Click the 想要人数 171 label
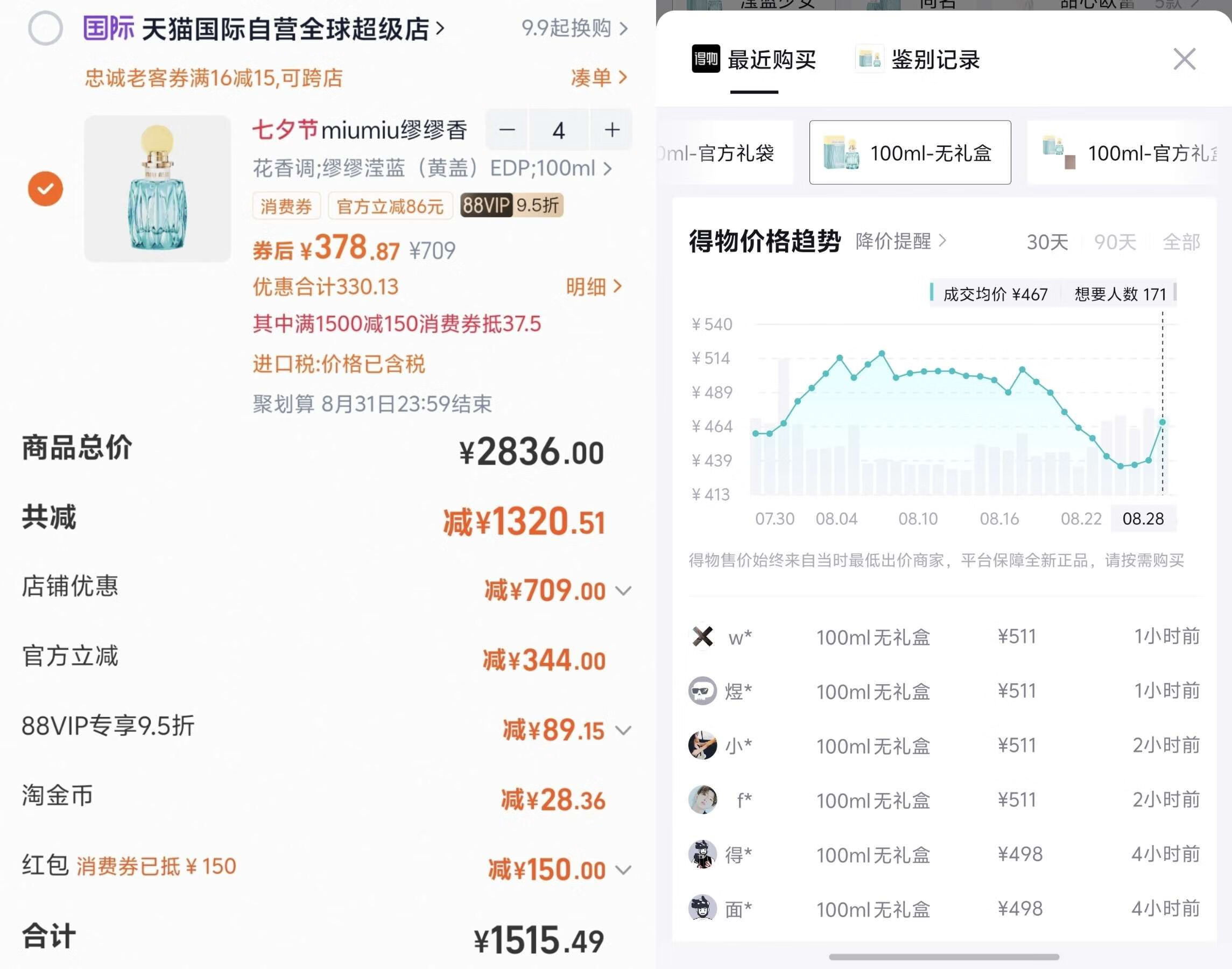 [x=1120, y=294]
